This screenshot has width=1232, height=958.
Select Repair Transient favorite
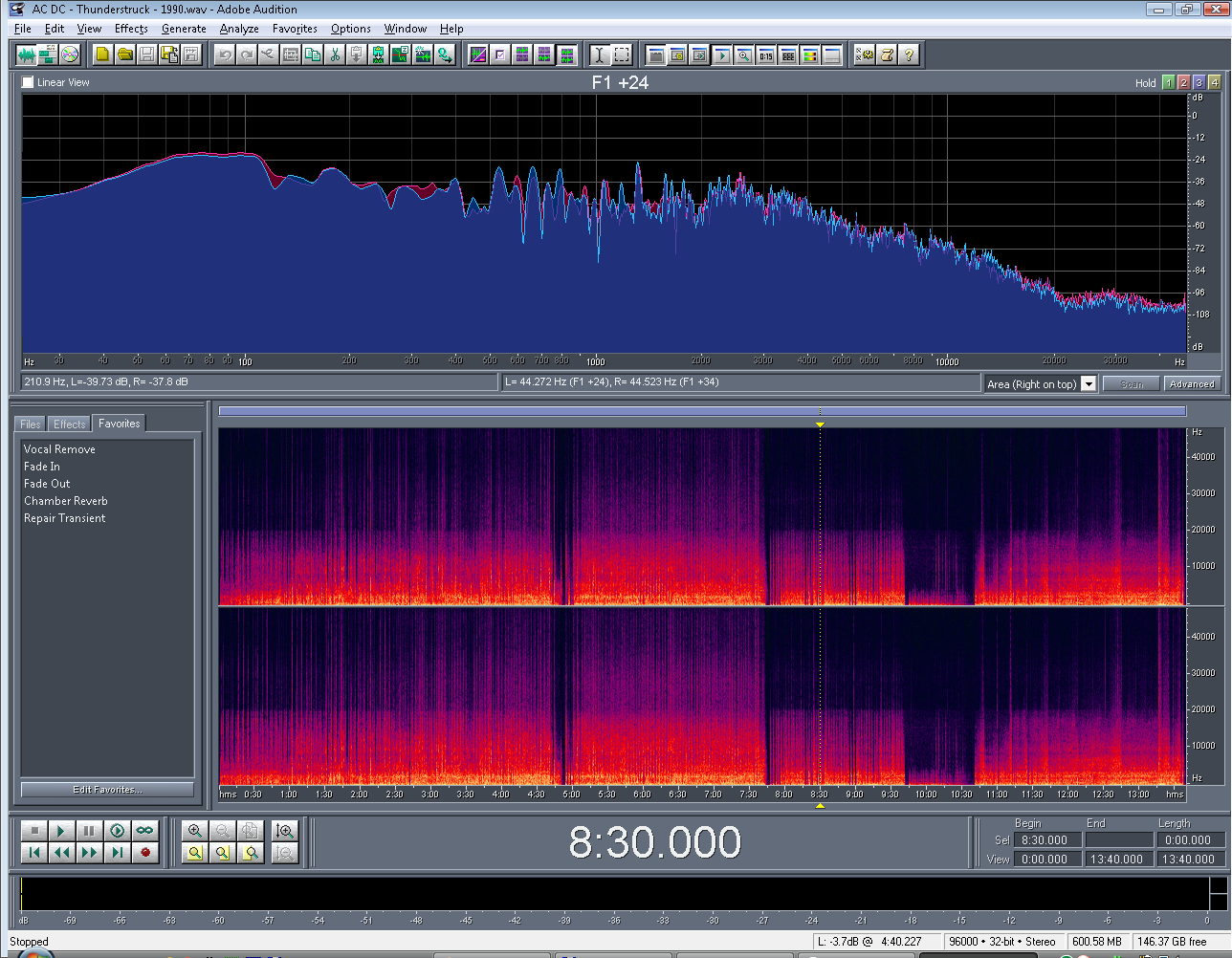point(65,518)
